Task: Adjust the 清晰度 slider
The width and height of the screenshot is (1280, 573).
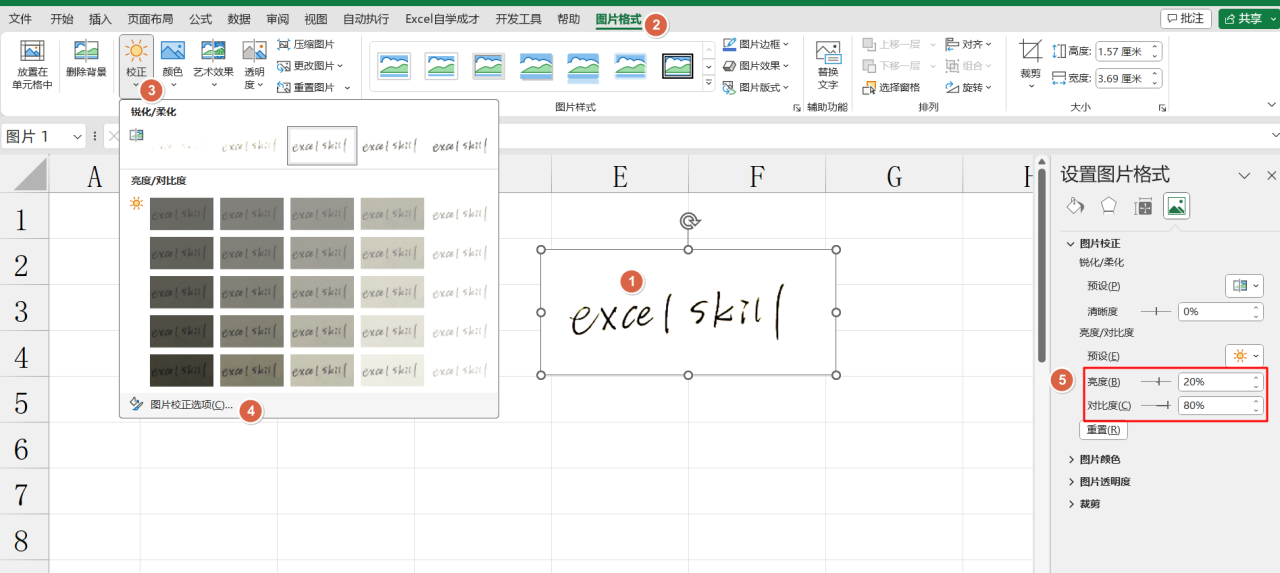Action: click(x=1156, y=312)
